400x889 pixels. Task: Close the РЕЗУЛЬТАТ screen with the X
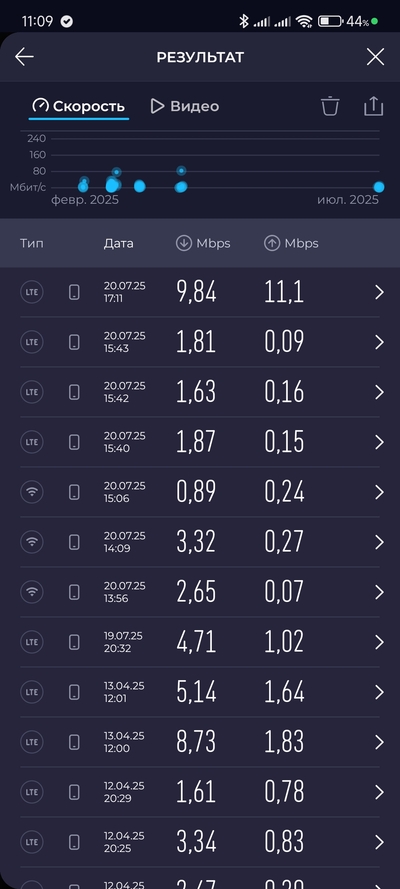375,57
